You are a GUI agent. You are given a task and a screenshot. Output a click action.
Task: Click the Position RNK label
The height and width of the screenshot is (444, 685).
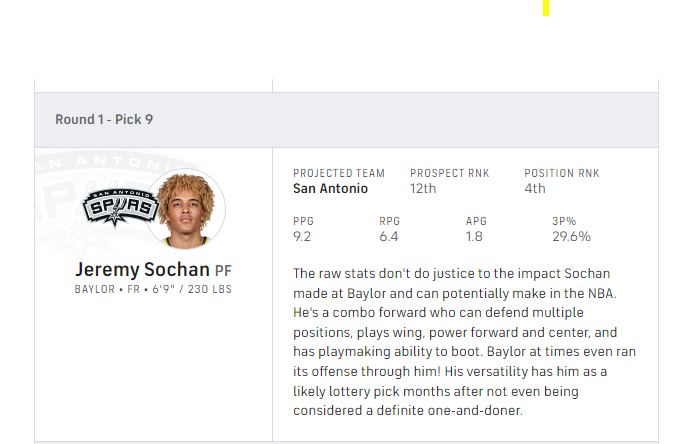coord(561,173)
